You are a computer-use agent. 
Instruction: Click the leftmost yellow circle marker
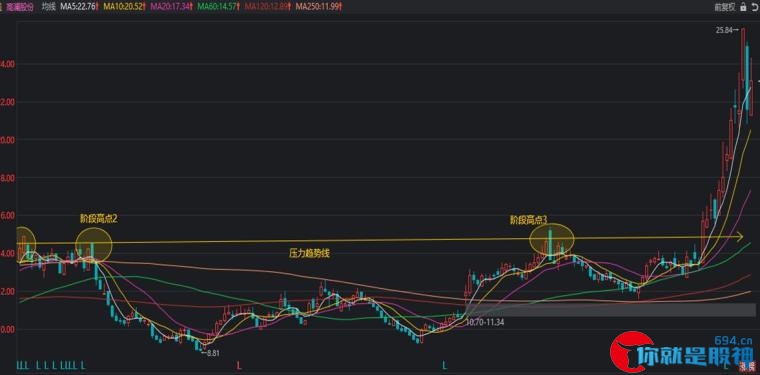25,244
